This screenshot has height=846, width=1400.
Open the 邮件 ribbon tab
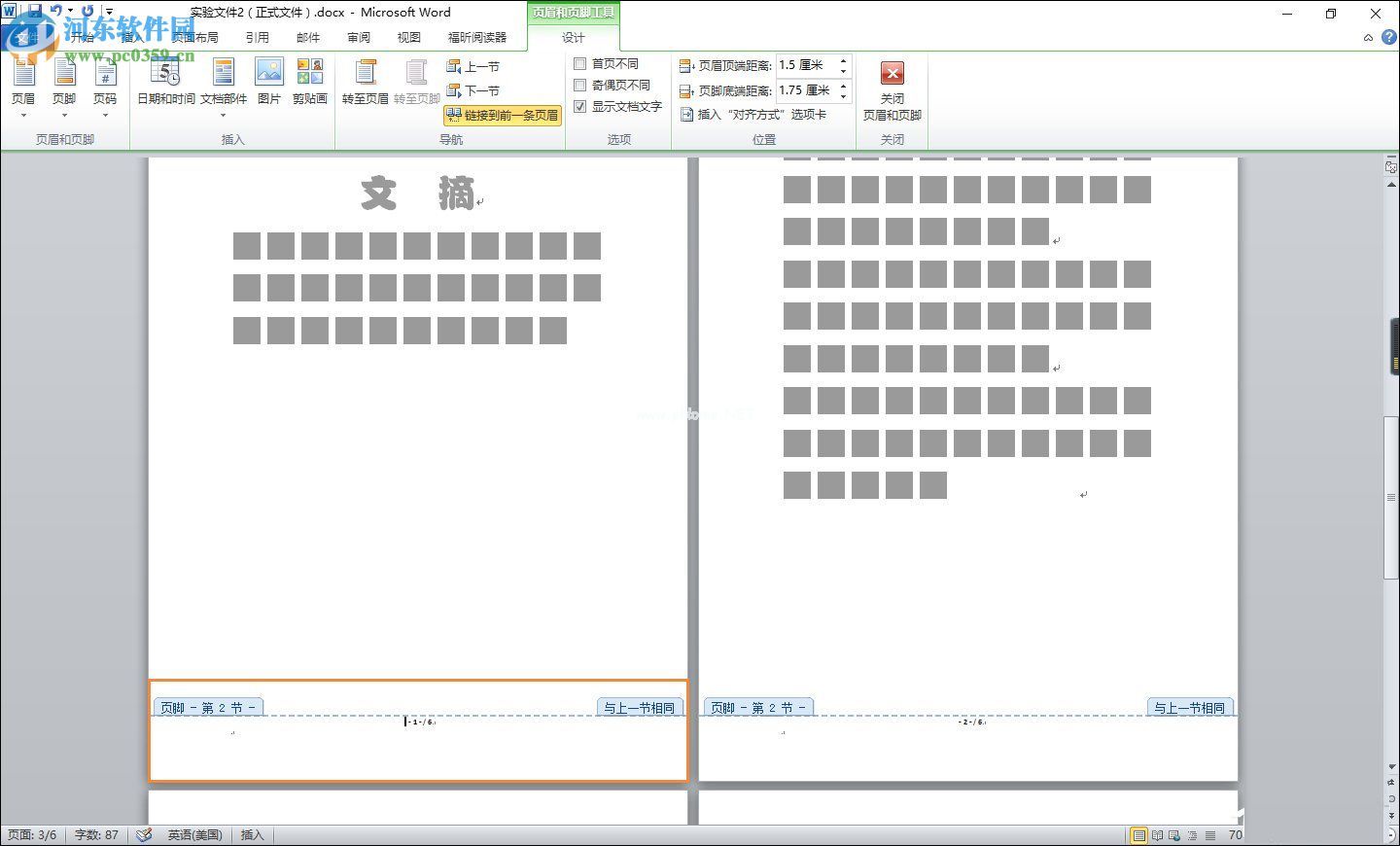click(308, 37)
